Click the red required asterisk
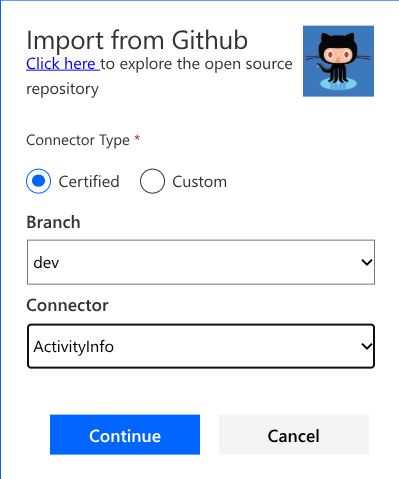The height and width of the screenshot is (479, 399). coord(137,138)
